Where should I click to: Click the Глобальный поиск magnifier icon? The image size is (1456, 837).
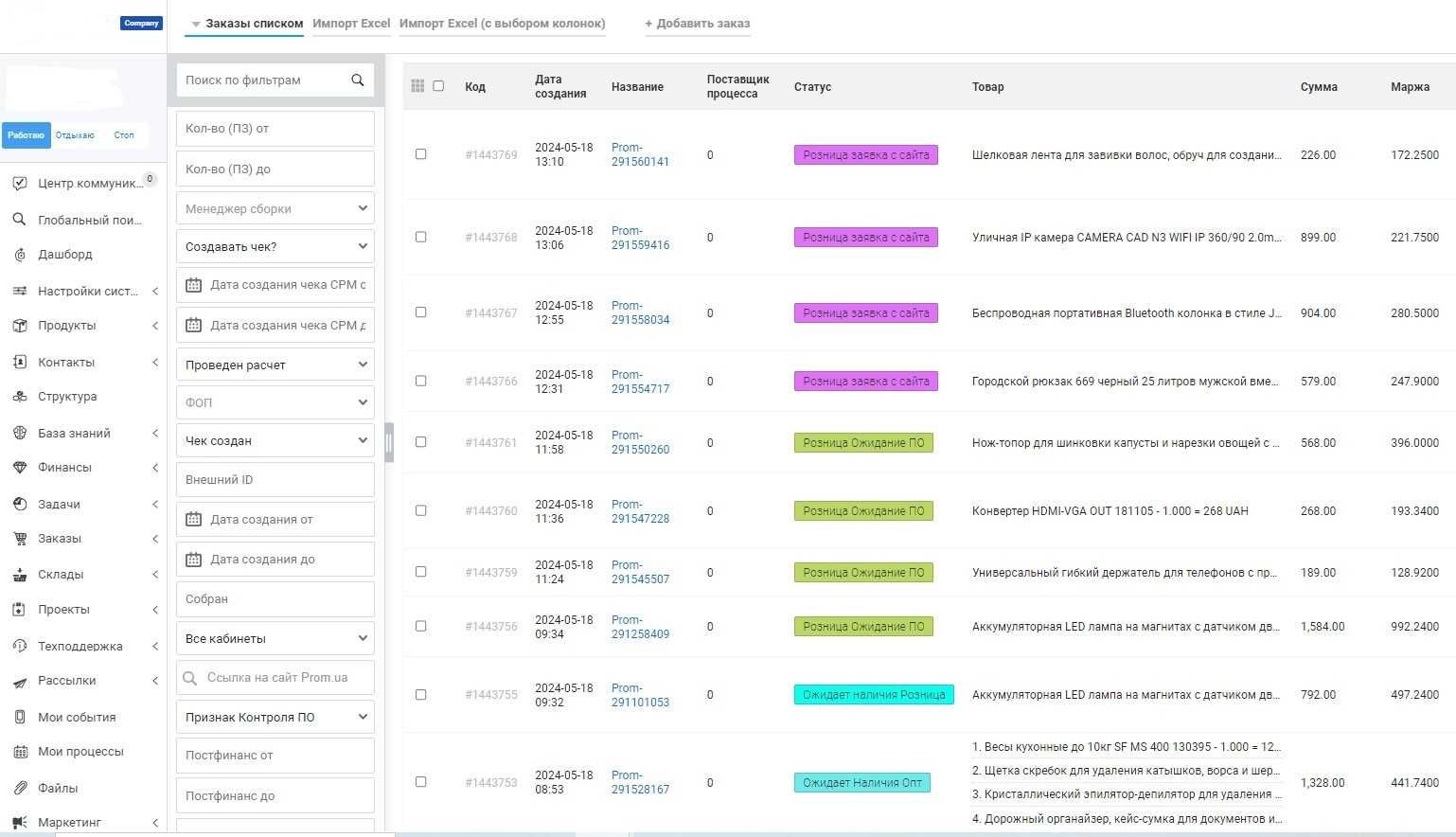click(19, 220)
